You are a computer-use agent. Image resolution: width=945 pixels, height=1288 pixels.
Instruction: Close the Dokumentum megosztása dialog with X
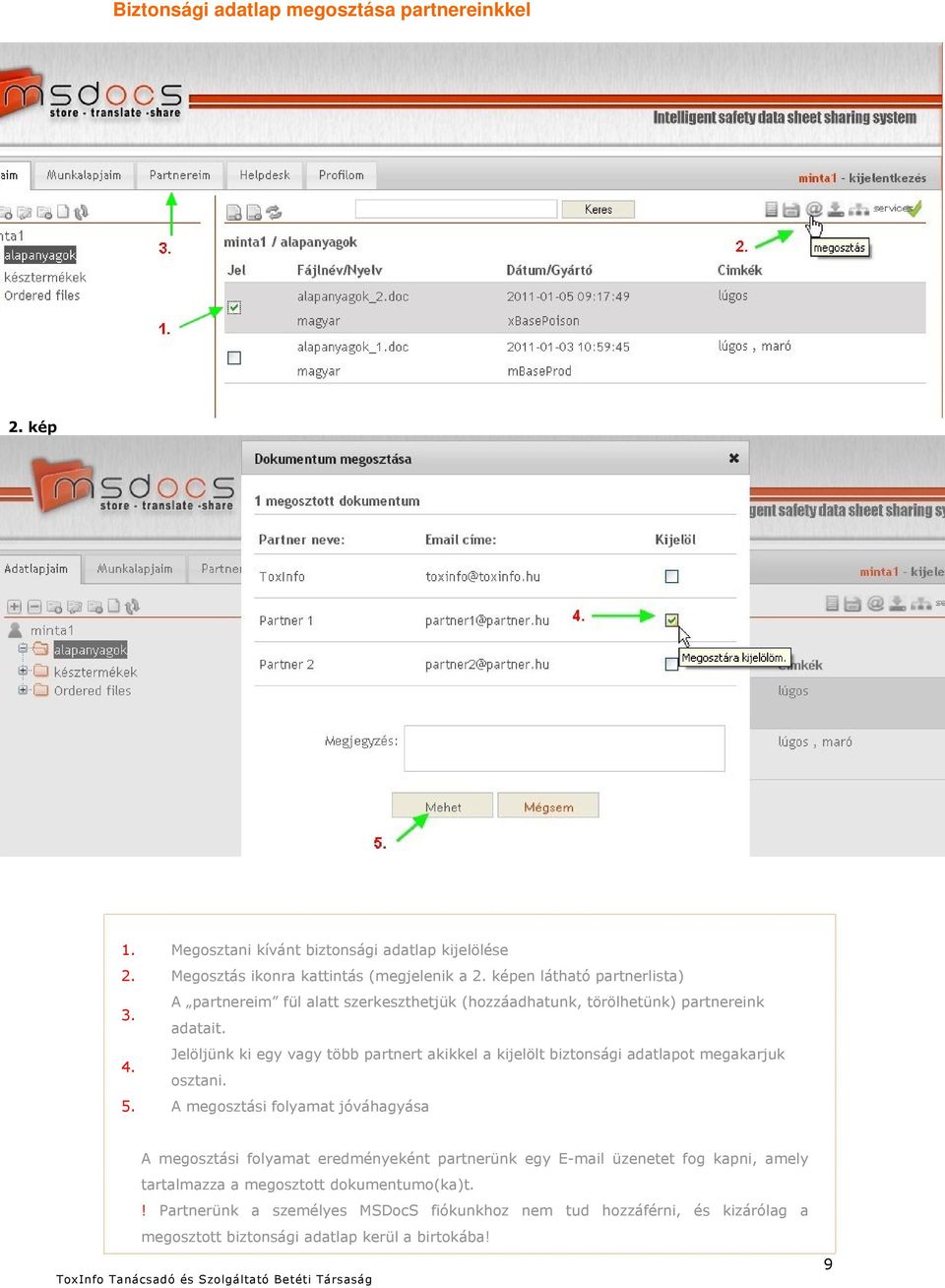(x=733, y=458)
